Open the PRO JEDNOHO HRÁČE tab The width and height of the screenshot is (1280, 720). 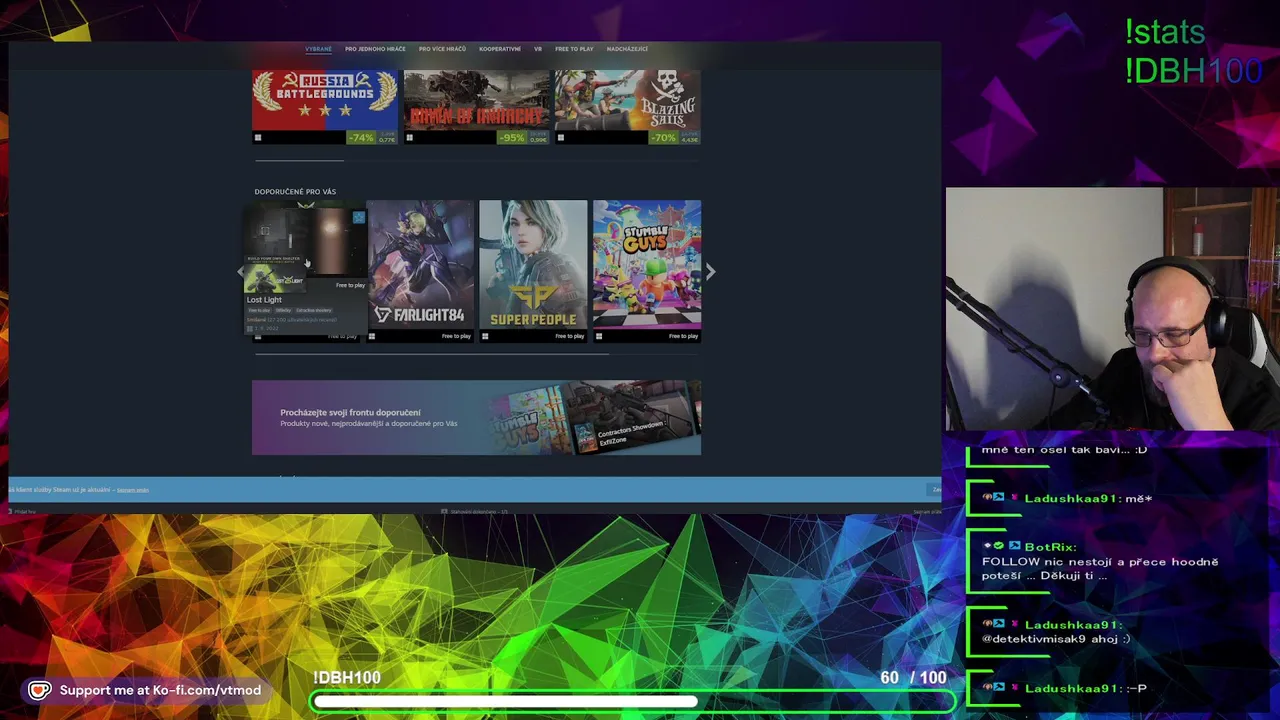coord(375,49)
